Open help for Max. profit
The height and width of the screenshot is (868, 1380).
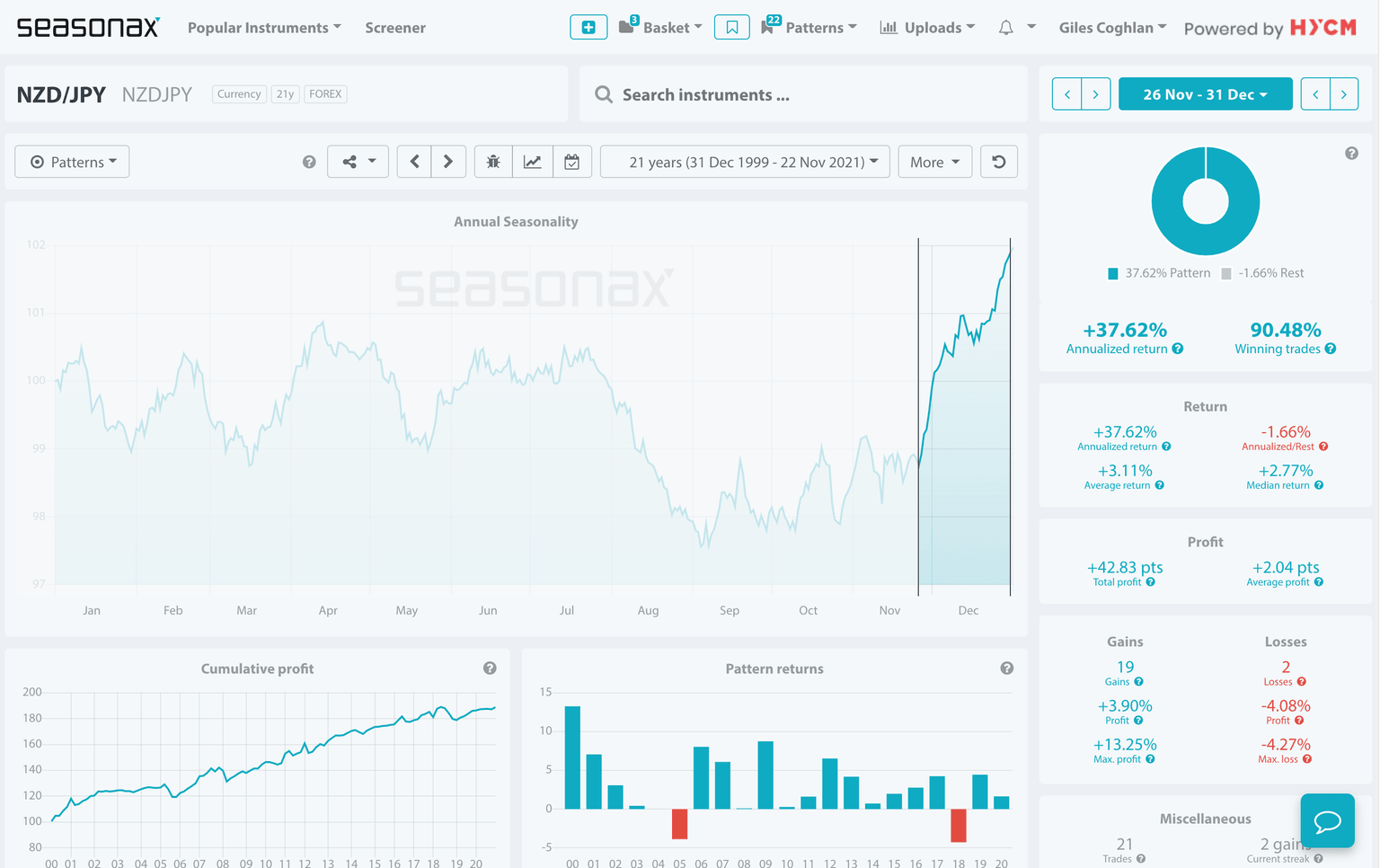click(x=1150, y=759)
